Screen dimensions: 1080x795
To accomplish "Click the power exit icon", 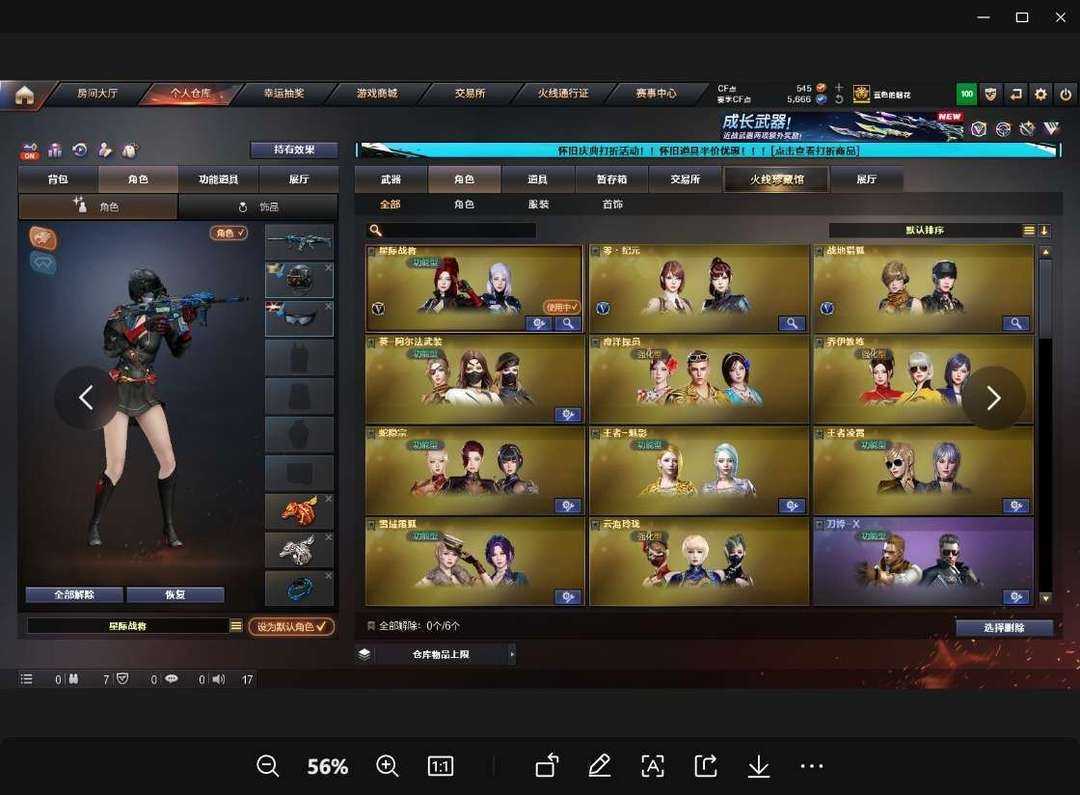I will [x=1065, y=94].
